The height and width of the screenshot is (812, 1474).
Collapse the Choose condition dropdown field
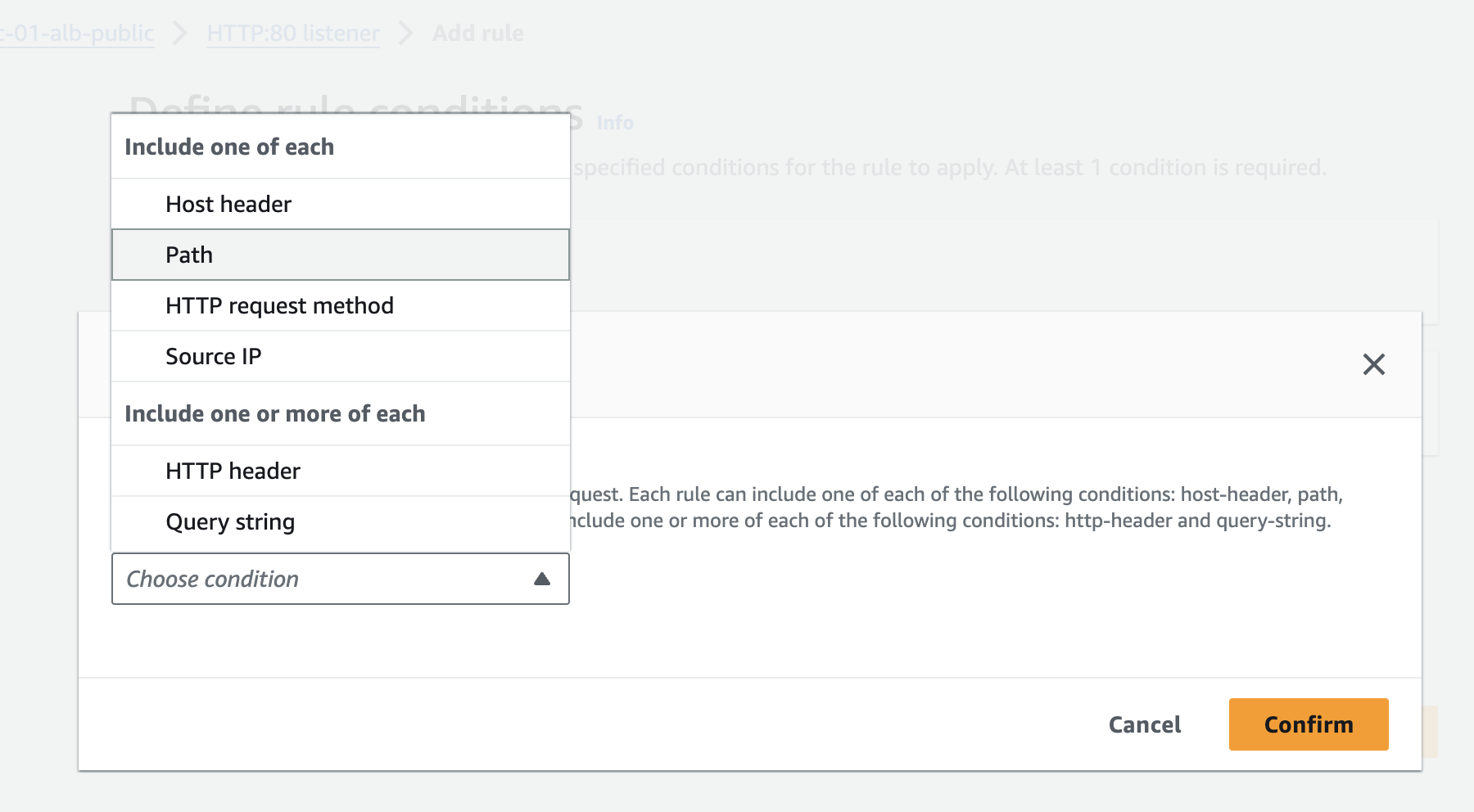pyautogui.click(x=340, y=579)
